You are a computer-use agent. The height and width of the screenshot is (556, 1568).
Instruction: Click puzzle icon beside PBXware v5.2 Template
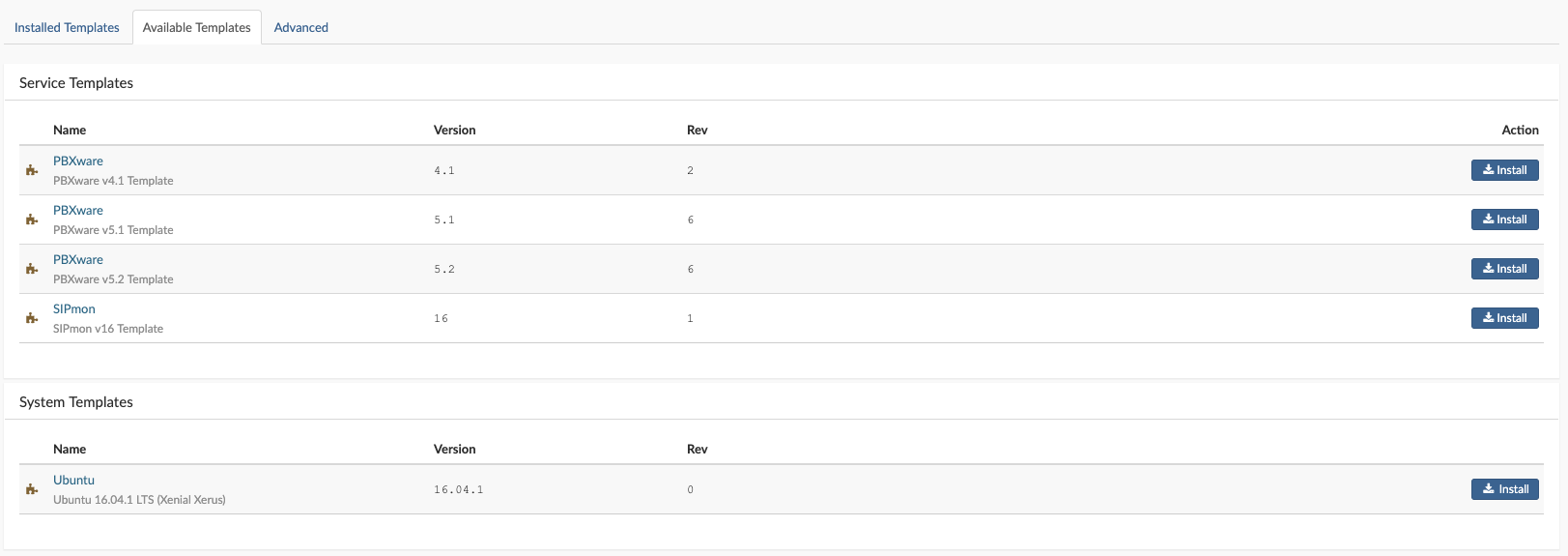pyautogui.click(x=32, y=269)
